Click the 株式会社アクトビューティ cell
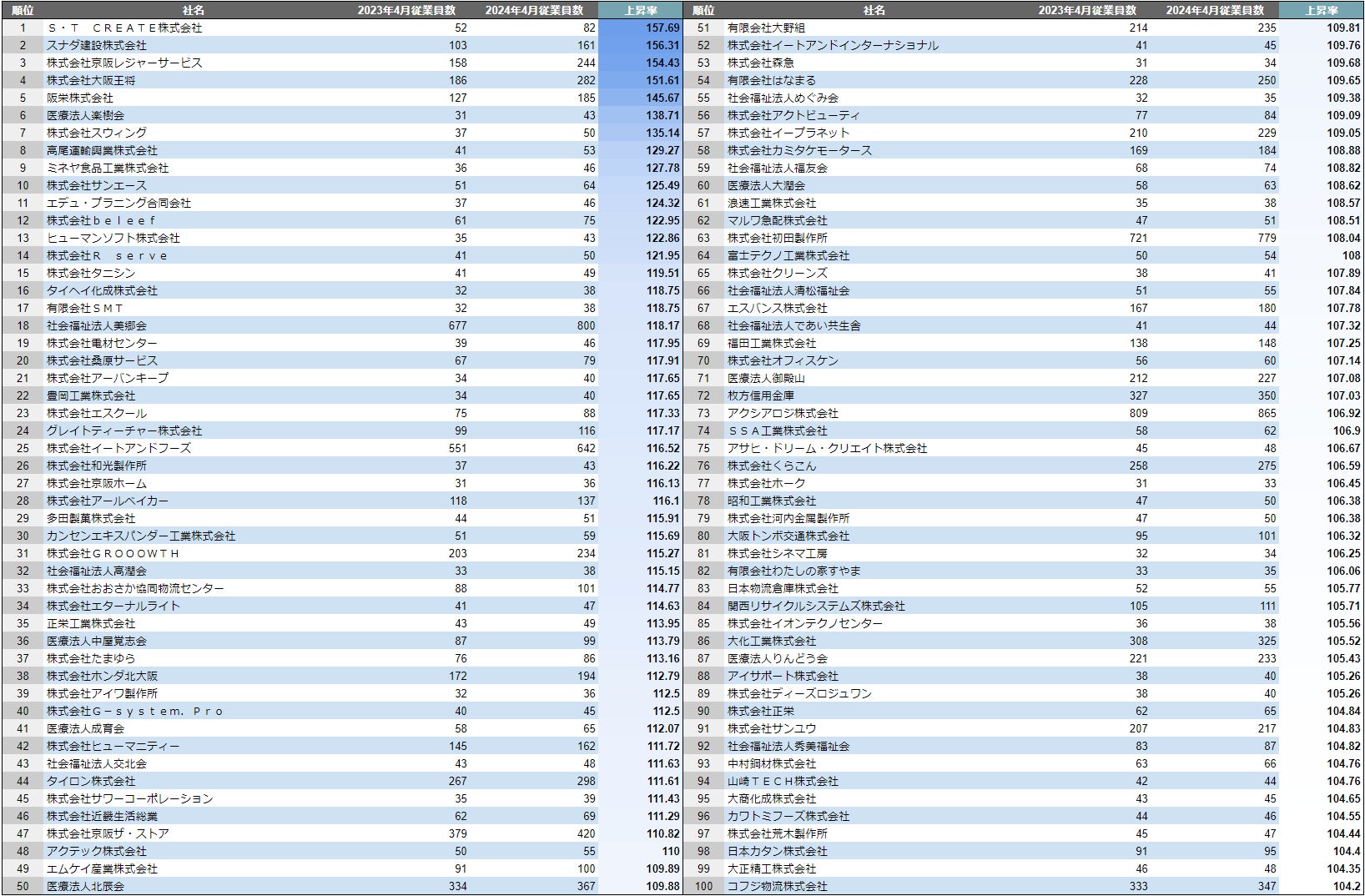 pos(793,115)
